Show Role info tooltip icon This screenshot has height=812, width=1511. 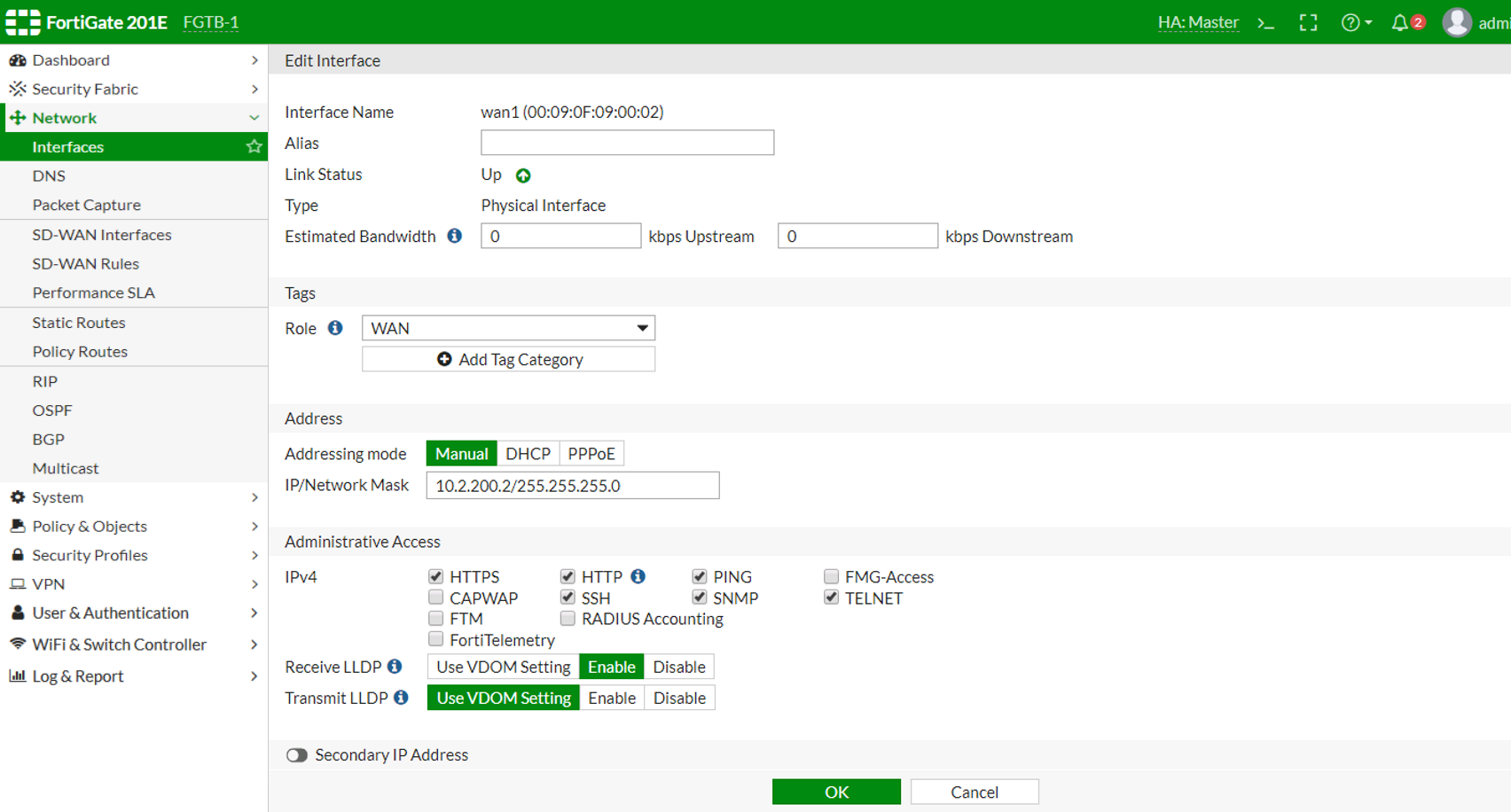[x=335, y=328]
